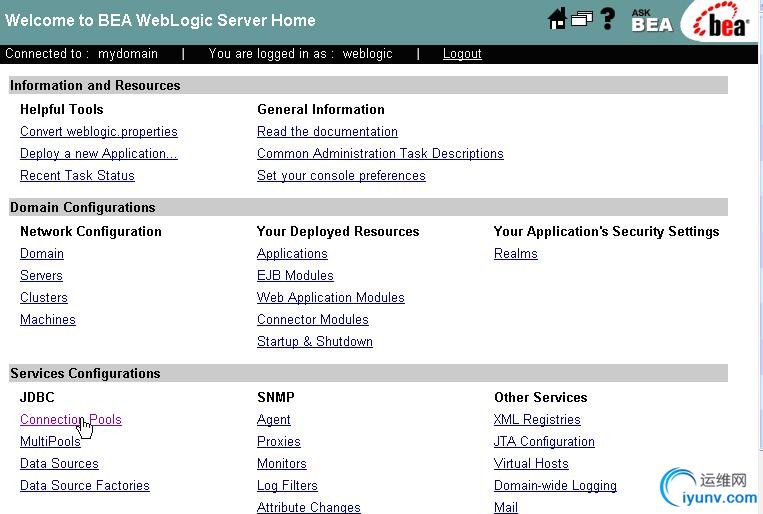Select Connector Modules link

[312, 319]
